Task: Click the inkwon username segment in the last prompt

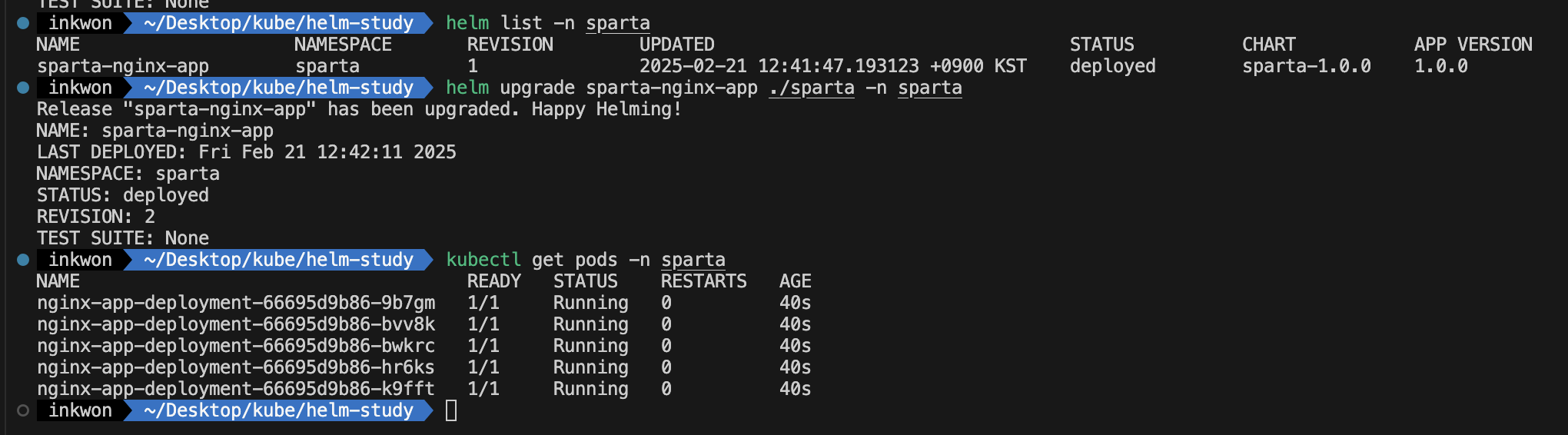Action: pyautogui.click(x=80, y=410)
